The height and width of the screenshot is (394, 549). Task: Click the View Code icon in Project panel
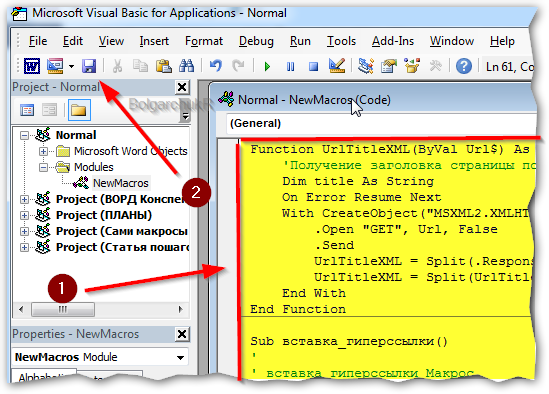(27, 110)
